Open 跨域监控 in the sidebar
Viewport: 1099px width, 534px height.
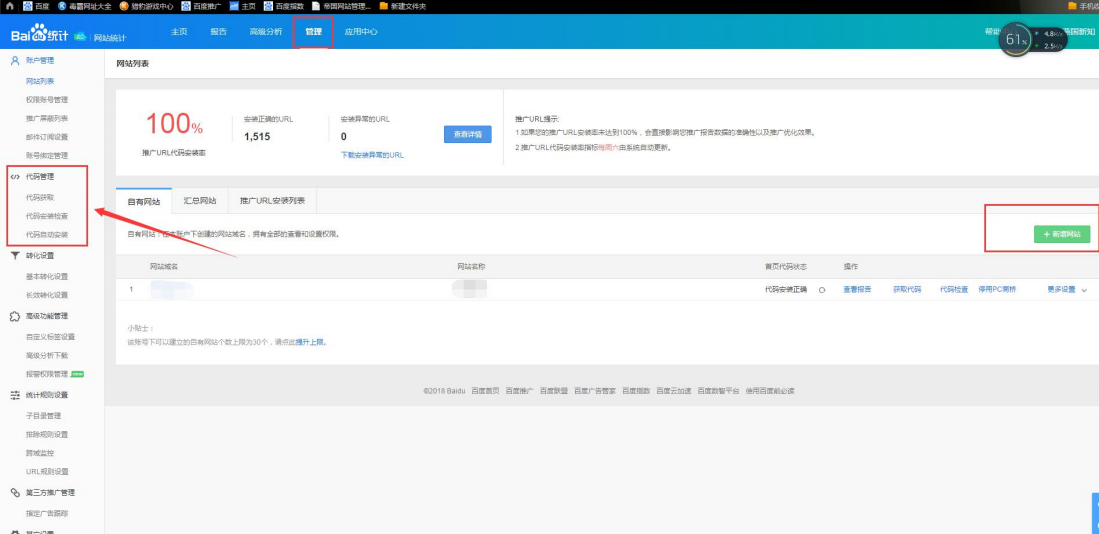click(x=40, y=453)
